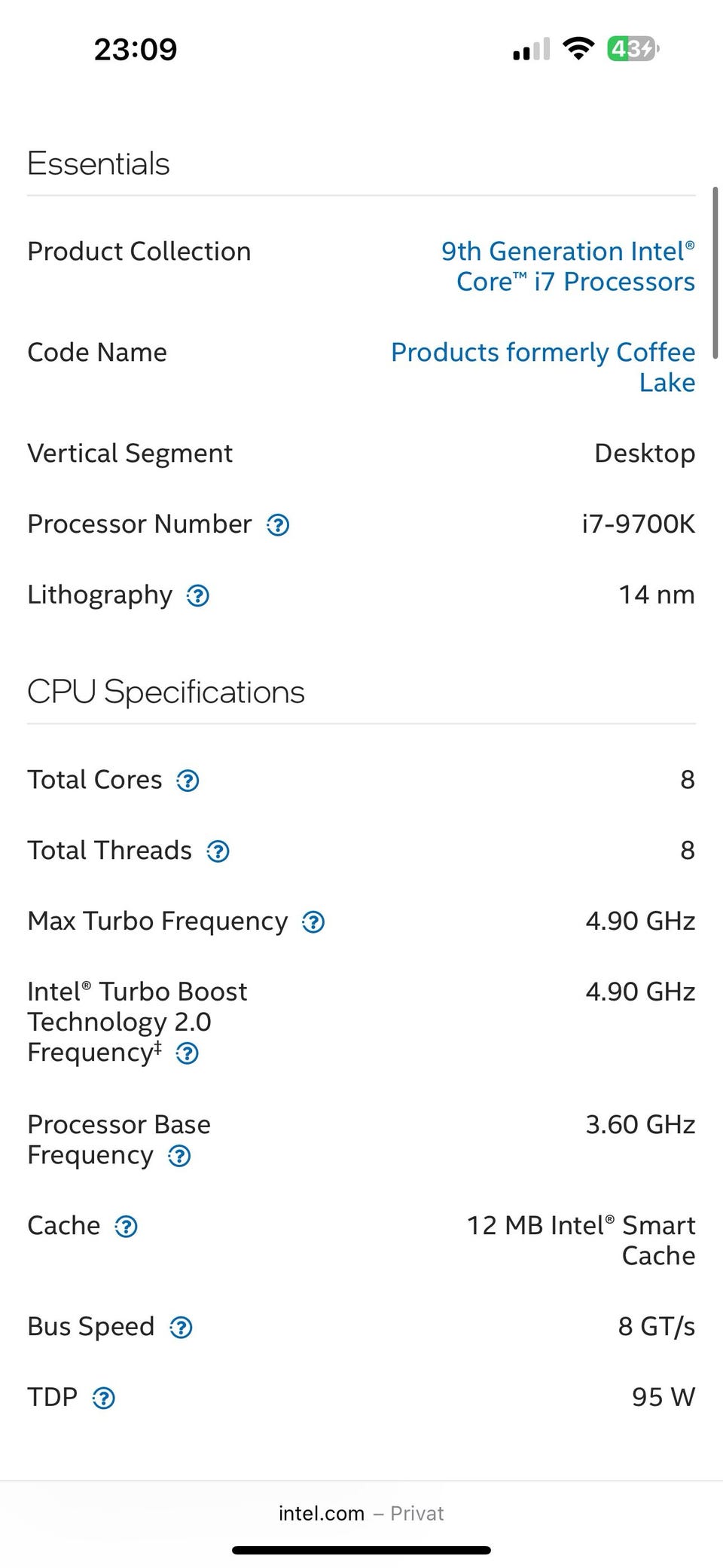Tap the battery indicator in status bar

click(x=633, y=50)
